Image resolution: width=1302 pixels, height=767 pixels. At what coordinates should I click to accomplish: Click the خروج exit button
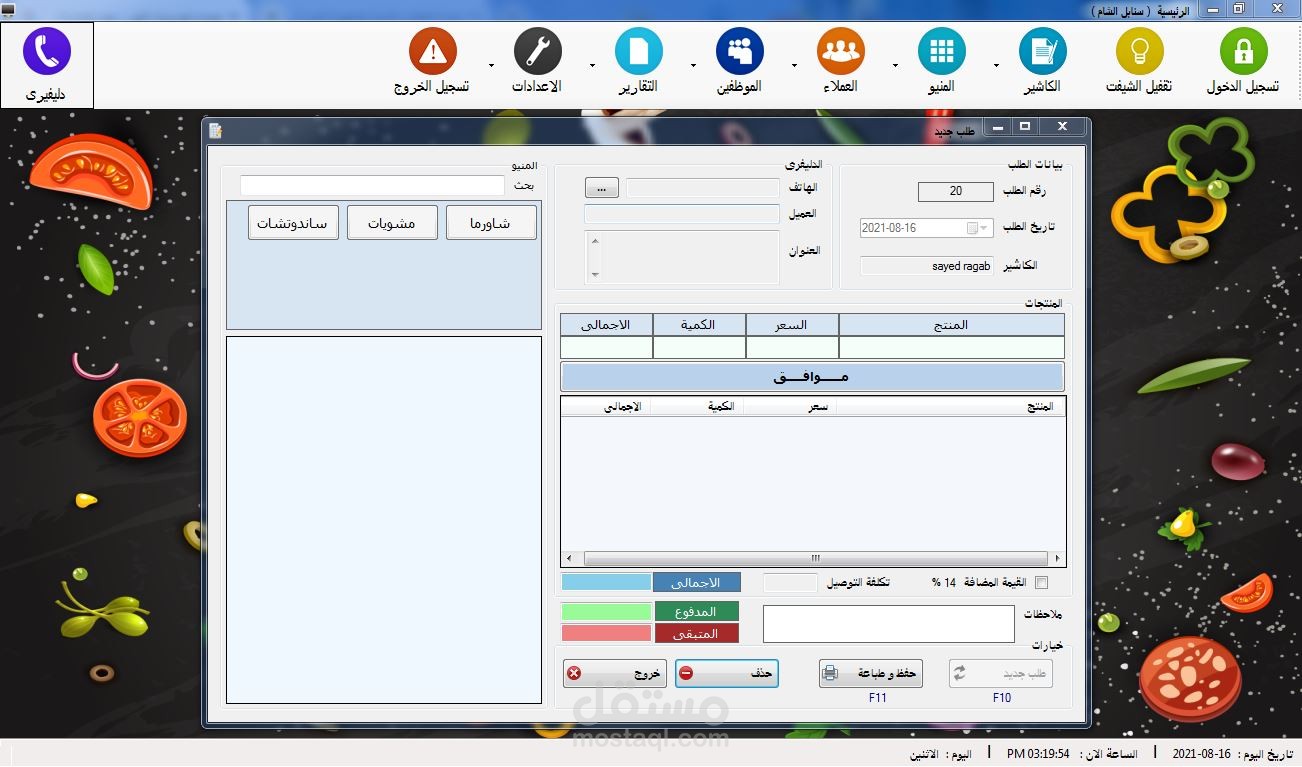614,674
